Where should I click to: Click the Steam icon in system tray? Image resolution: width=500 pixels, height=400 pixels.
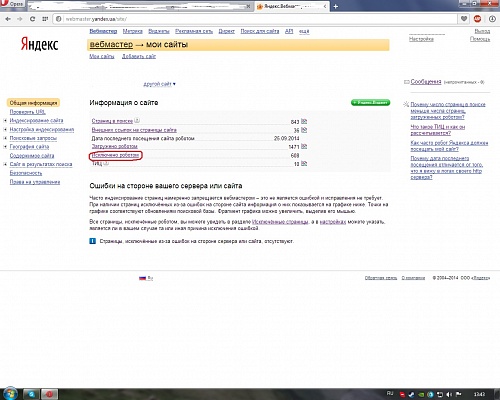[x=412, y=394]
